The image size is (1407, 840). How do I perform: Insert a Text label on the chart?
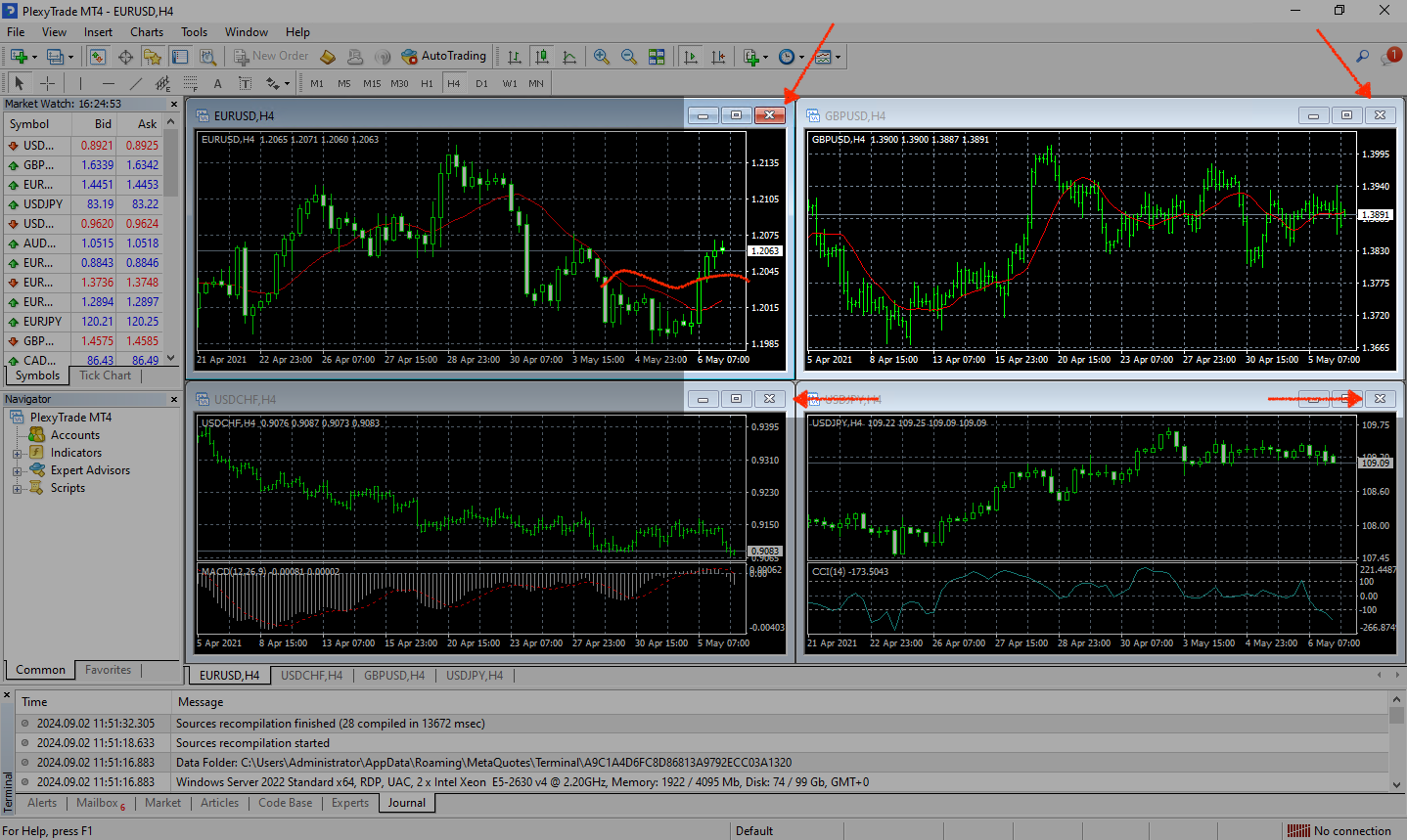tap(245, 83)
